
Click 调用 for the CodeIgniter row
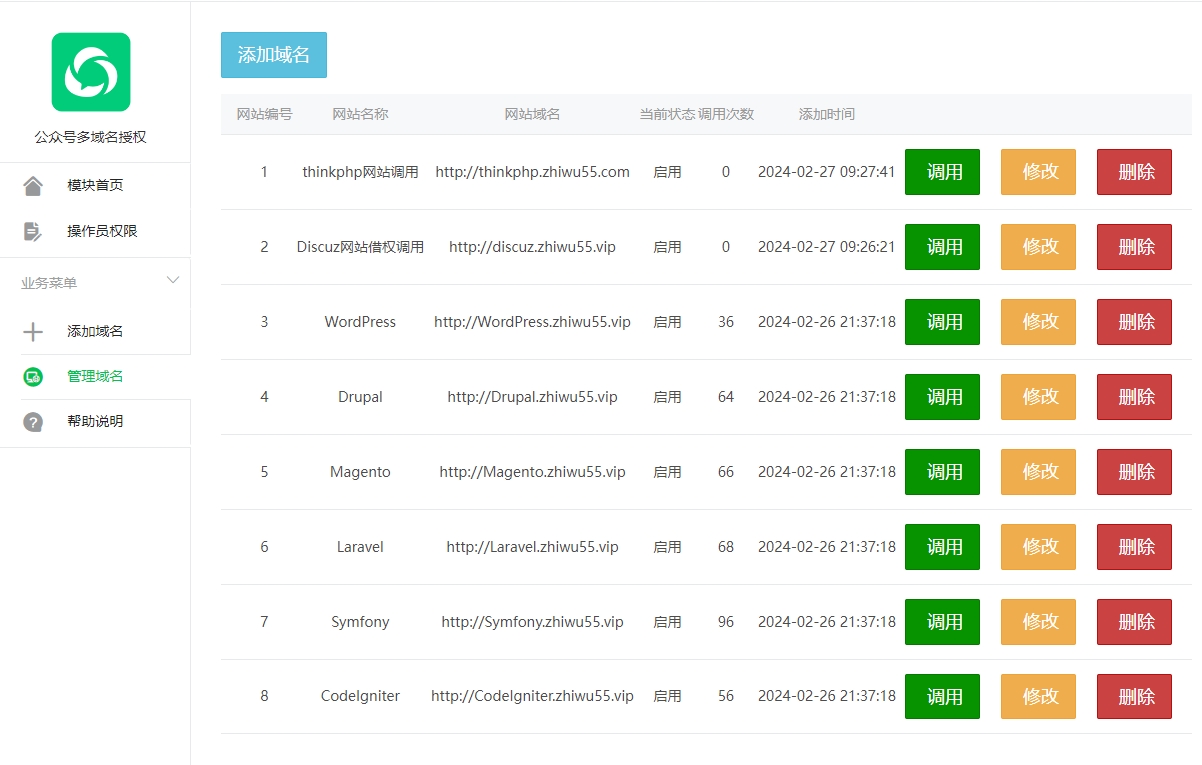pyautogui.click(x=942, y=696)
